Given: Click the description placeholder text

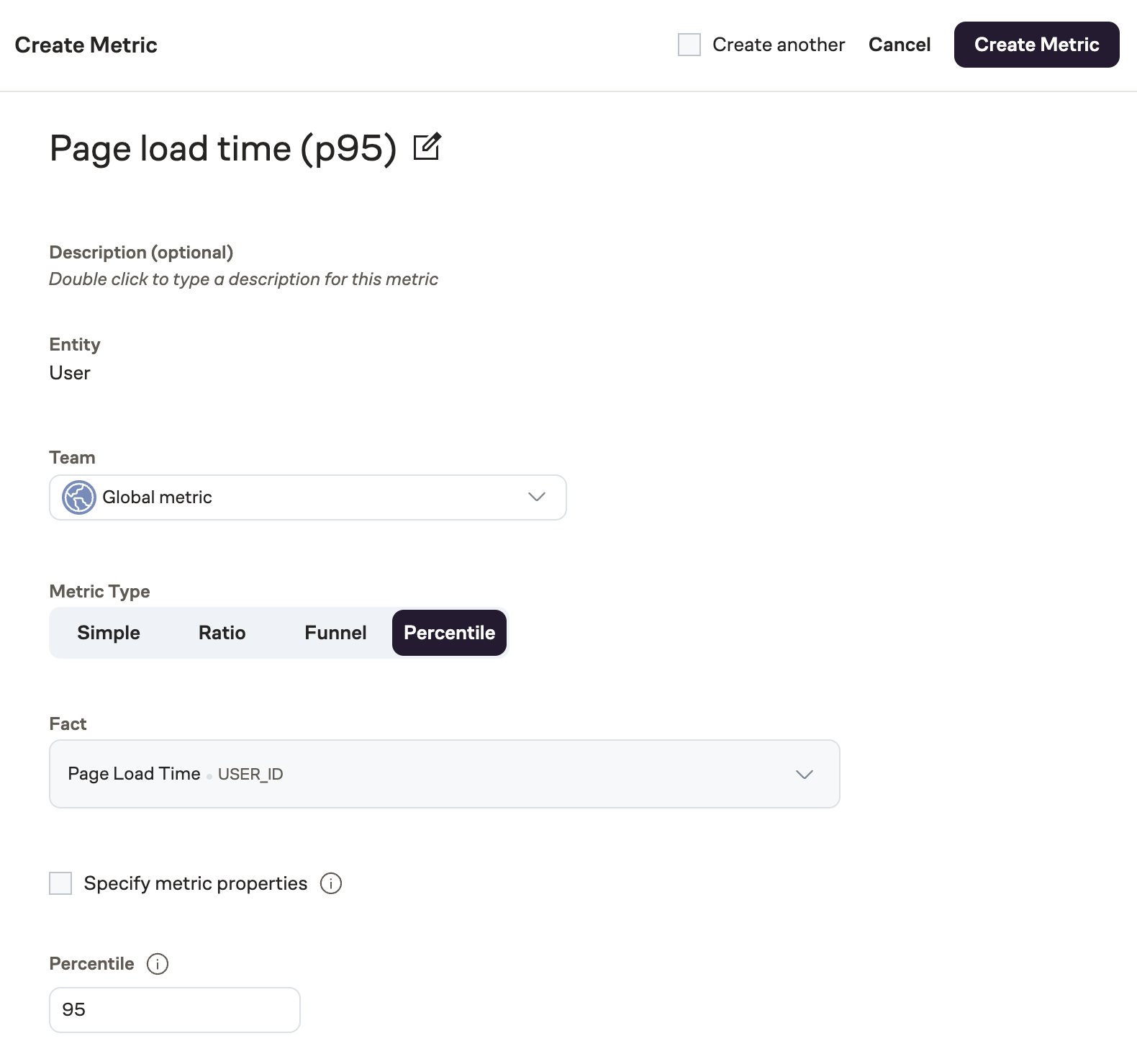Looking at the screenshot, I should [243, 279].
